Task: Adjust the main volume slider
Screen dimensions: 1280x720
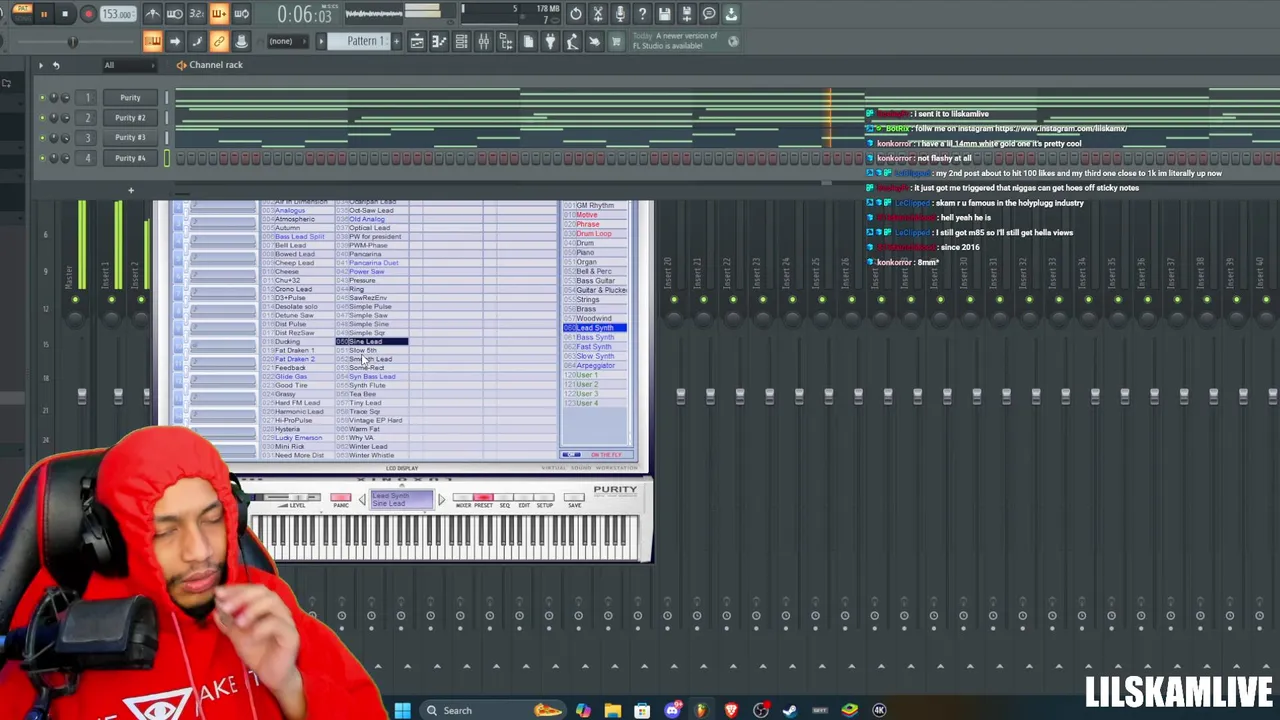Action: tap(72, 41)
